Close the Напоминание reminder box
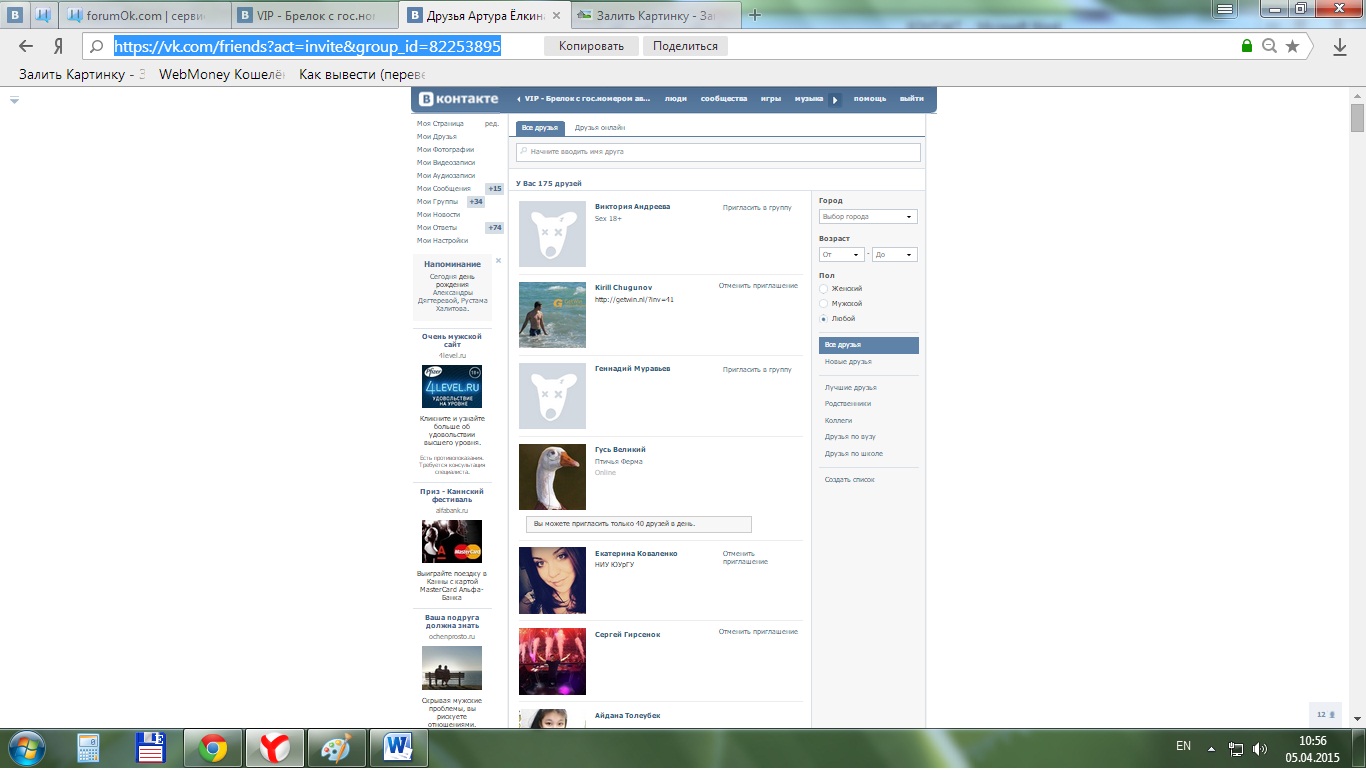The height and width of the screenshot is (770, 1366). click(x=498, y=261)
